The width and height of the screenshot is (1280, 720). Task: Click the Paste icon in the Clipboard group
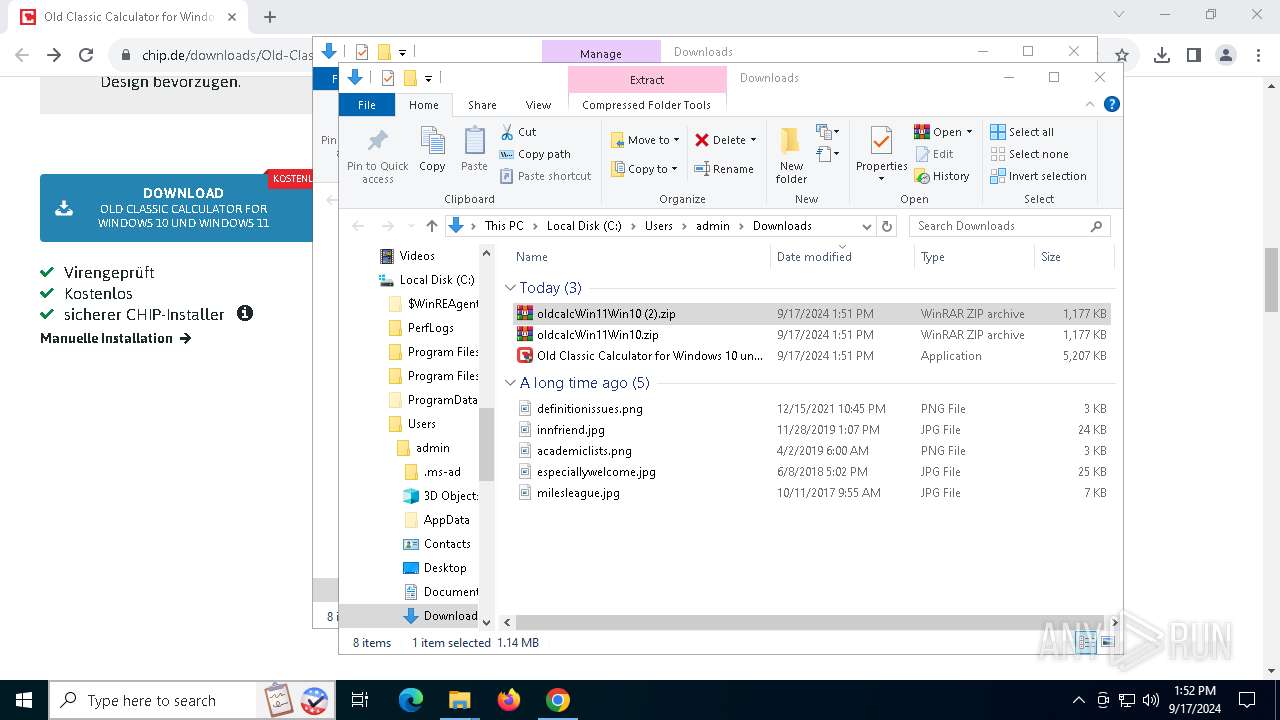(474, 150)
